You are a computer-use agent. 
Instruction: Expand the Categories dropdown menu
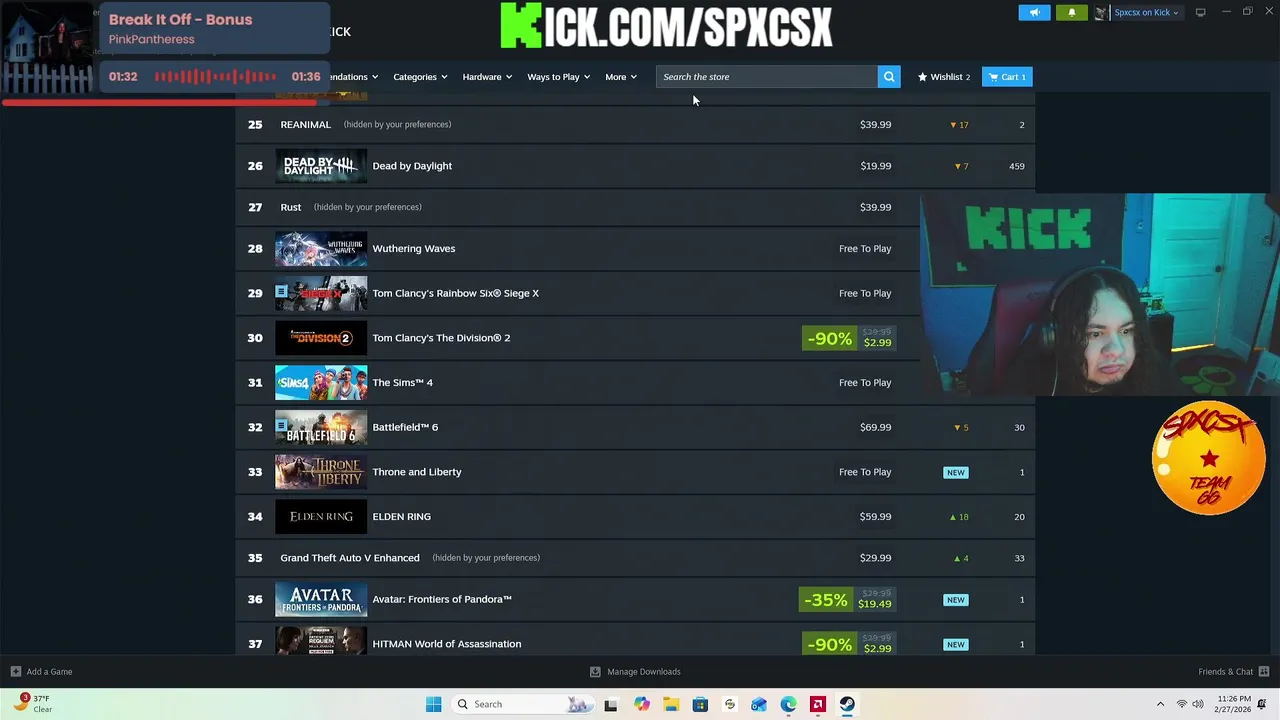[x=420, y=77]
